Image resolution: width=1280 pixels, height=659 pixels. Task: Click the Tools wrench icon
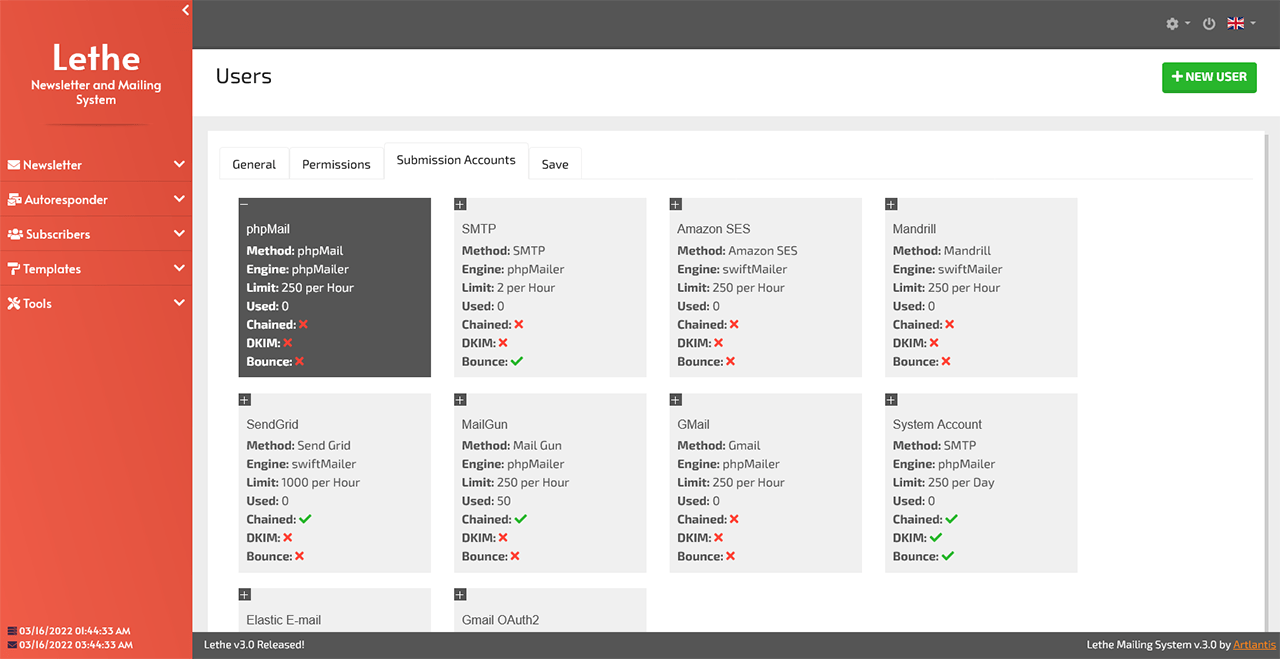pyautogui.click(x=14, y=304)
